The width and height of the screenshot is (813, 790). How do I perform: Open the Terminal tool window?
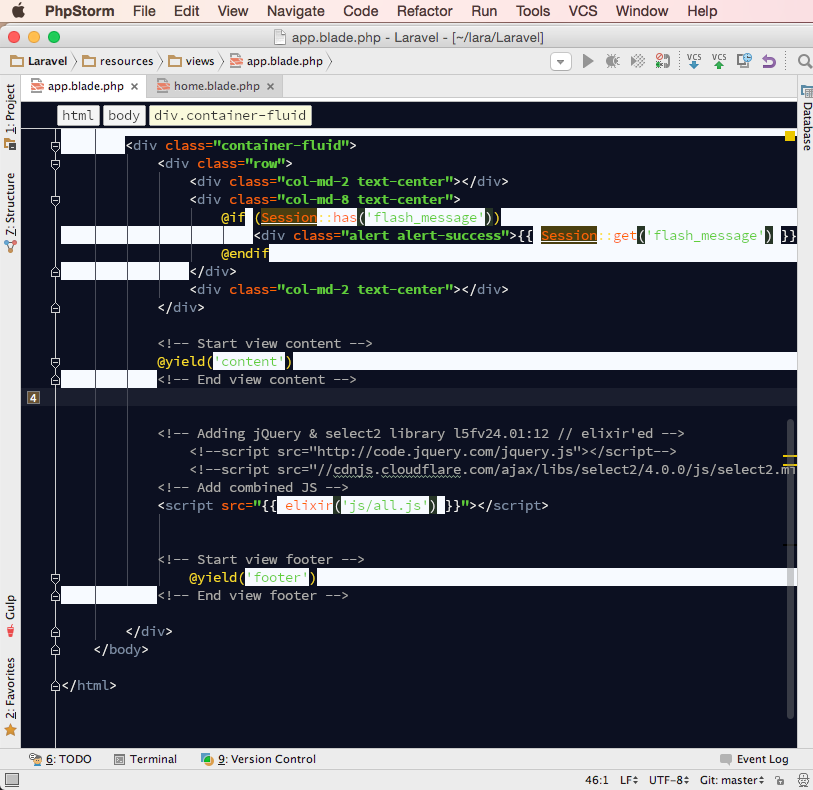pos(146,759)
